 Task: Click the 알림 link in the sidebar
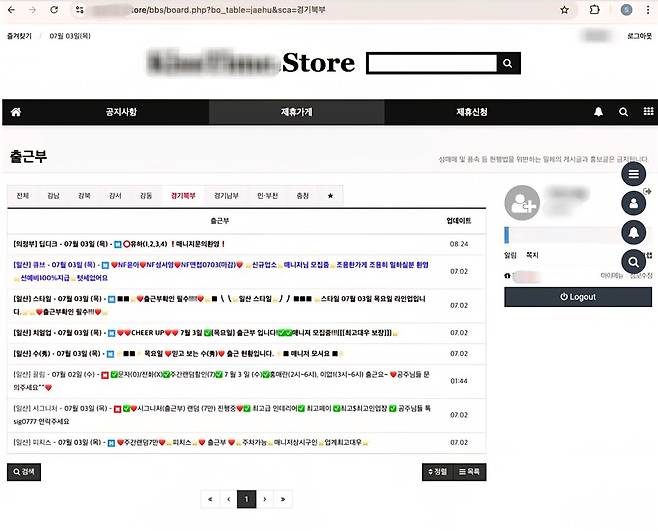[x=510, y=255]
